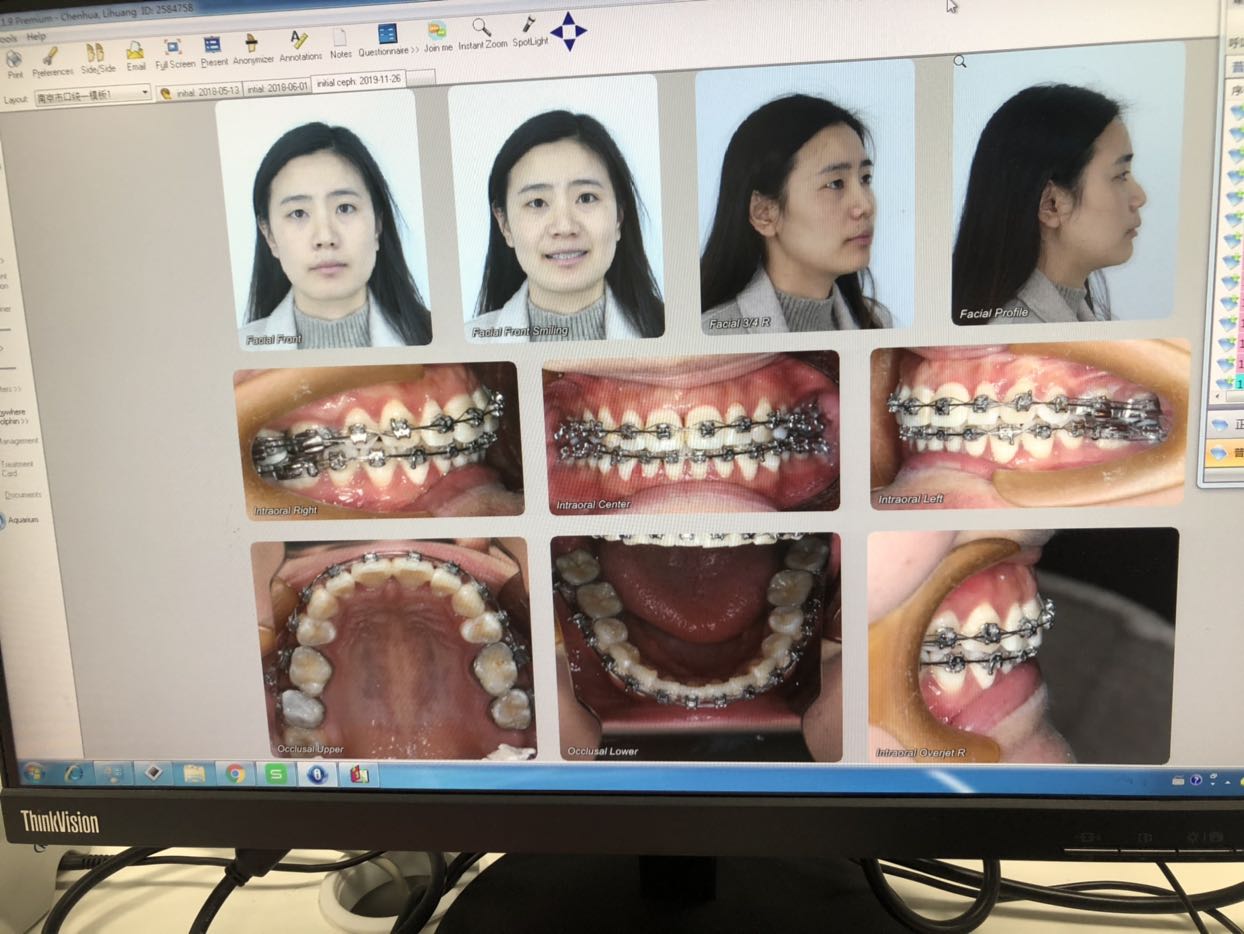Viewport: 1244px width, 934px height.
Task: Open the Annotations tool
Action: 300,47
